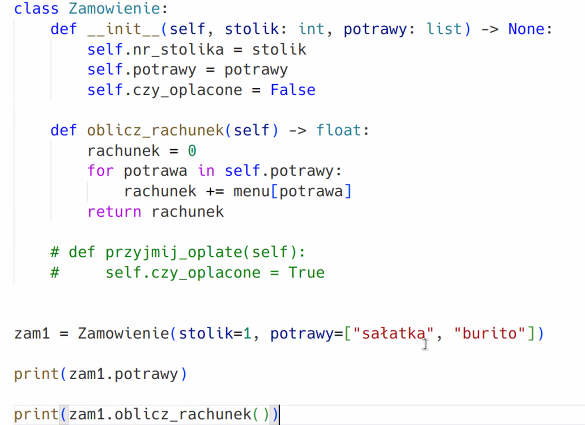The image size is (585, 425).
Task: Click the self.nr_stolika assignment line
Action: coord(197,50)
